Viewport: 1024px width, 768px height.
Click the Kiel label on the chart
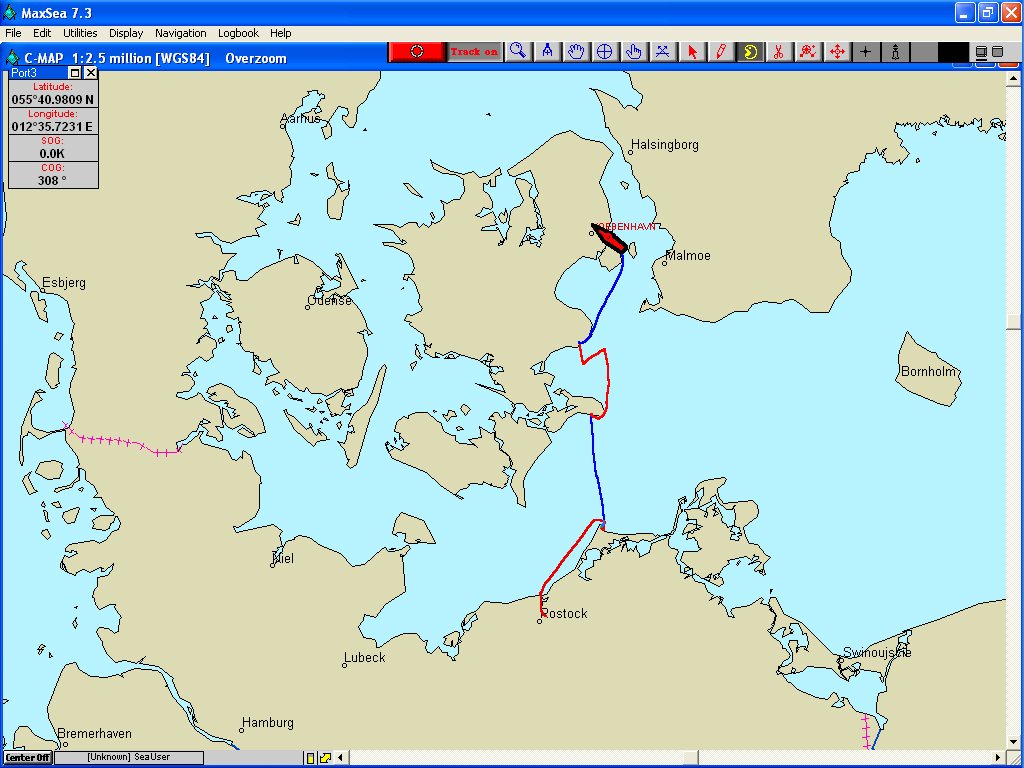click(x=283, y=558)
